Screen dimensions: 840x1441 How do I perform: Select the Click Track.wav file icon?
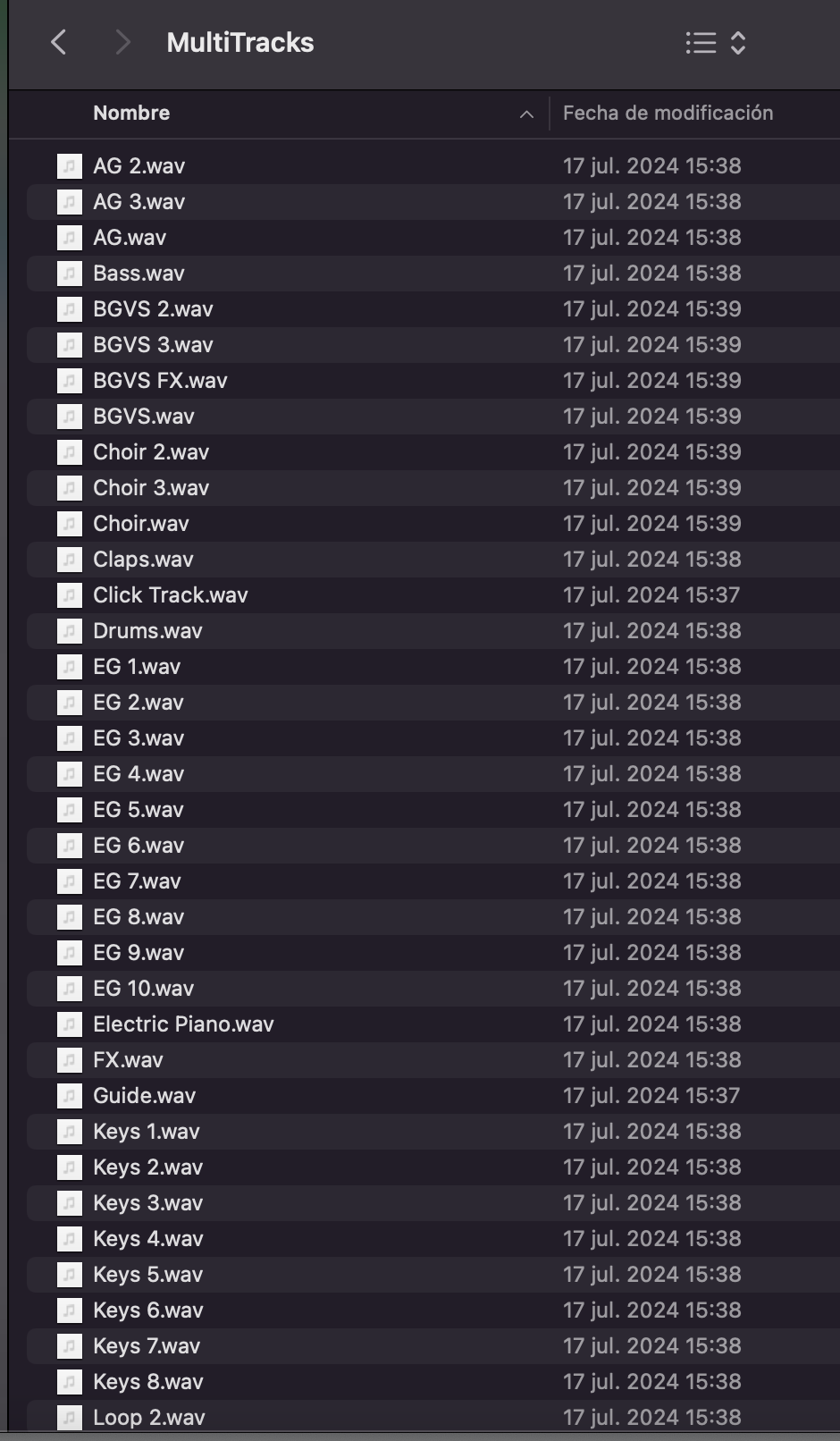click(x=70, y=595)
